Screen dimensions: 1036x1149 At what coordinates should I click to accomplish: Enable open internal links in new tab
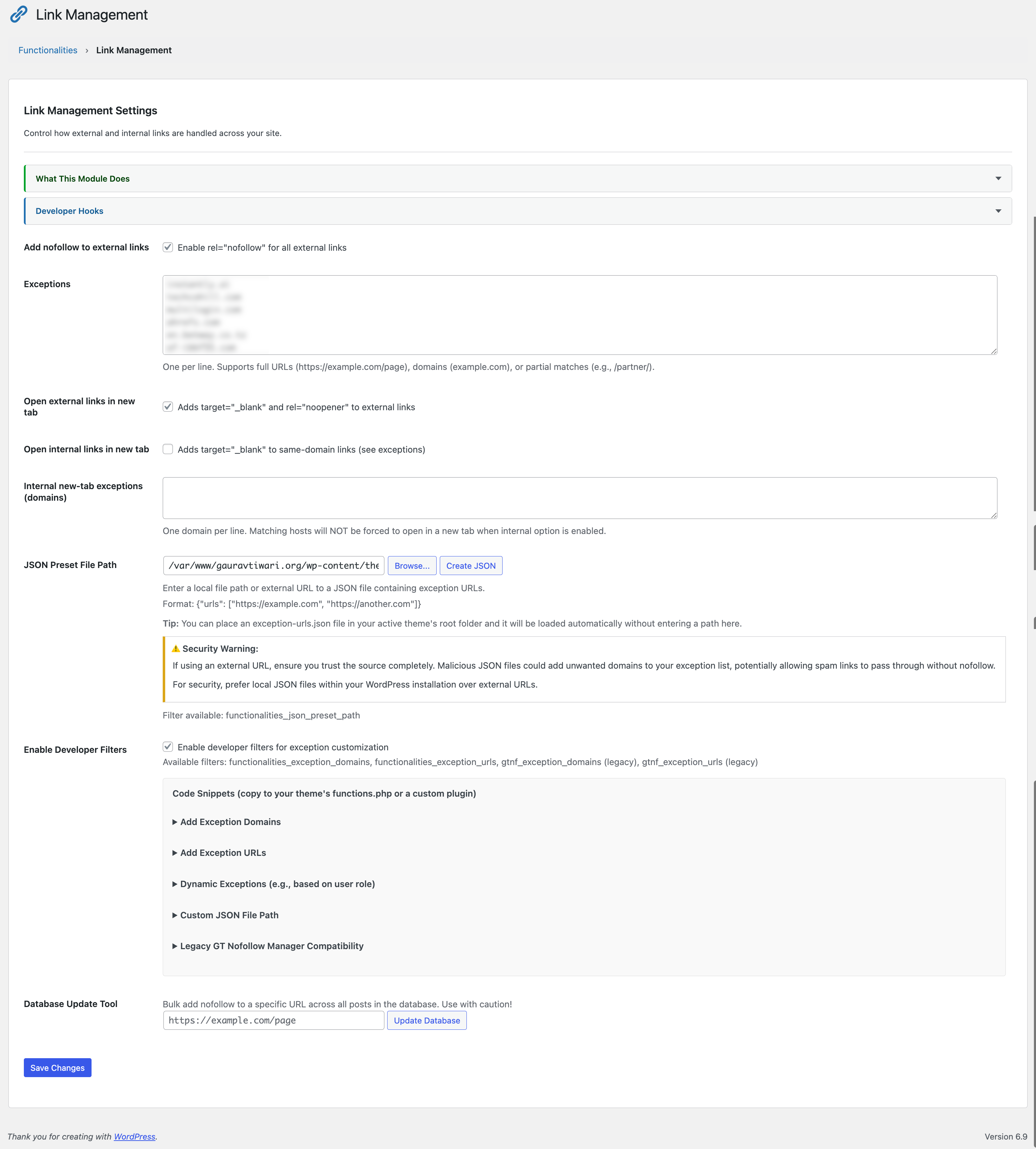point(168,449)
